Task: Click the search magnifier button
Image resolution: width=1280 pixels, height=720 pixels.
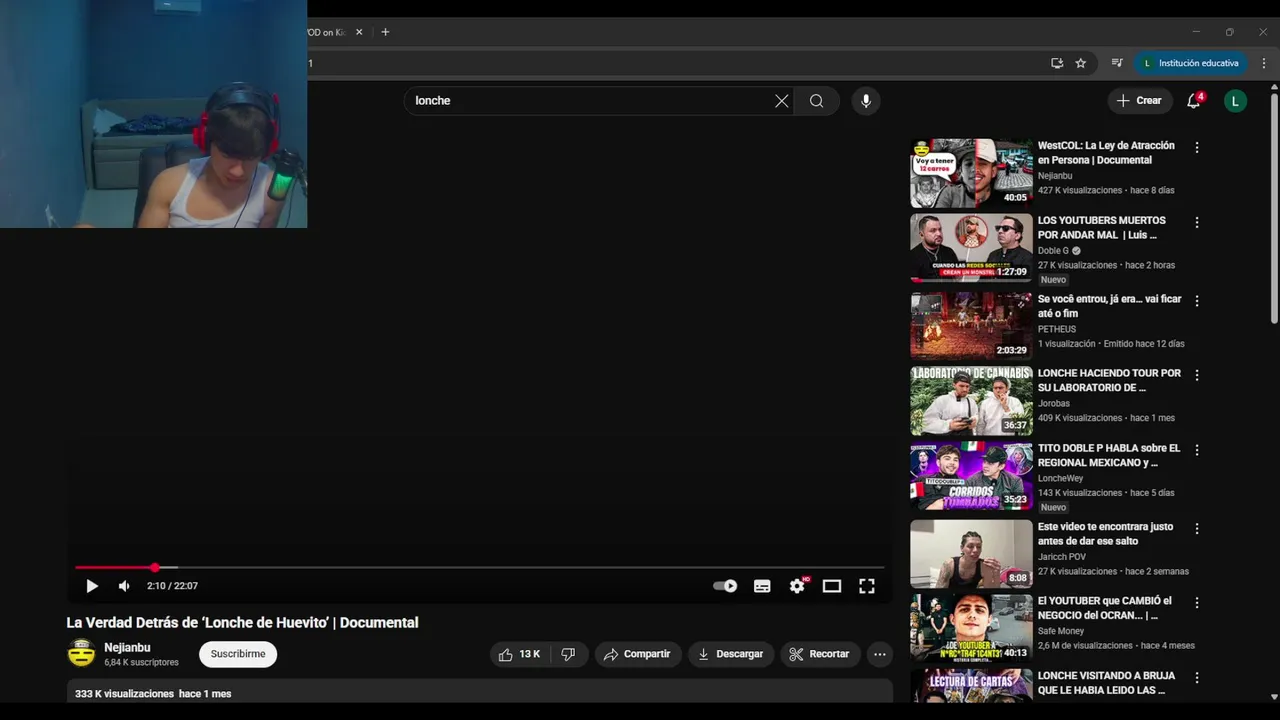Action: pyautogui.click(x=817, y=101)
